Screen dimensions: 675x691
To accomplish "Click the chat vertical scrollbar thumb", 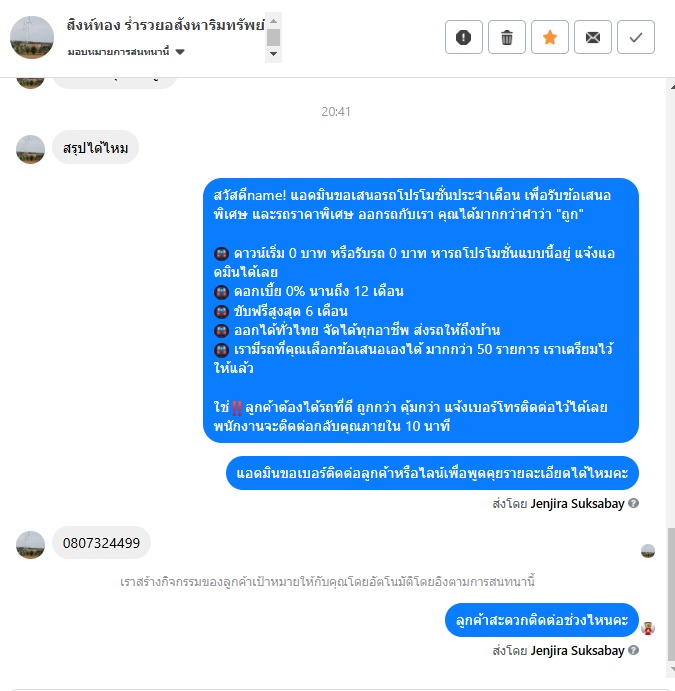I will point(671,594).
